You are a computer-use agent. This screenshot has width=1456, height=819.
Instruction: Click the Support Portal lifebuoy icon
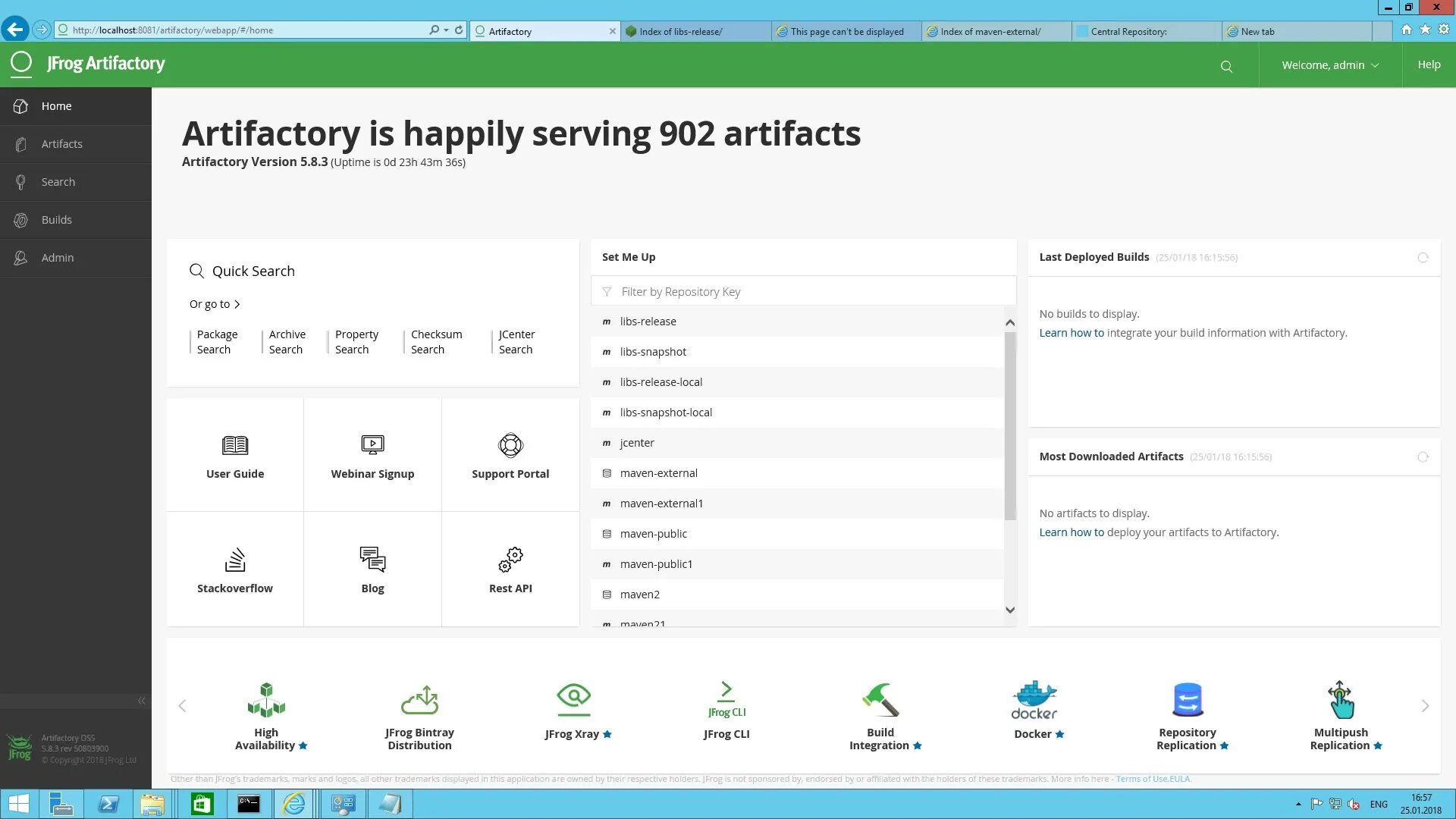pyautogui.click(x=510, y=445)
